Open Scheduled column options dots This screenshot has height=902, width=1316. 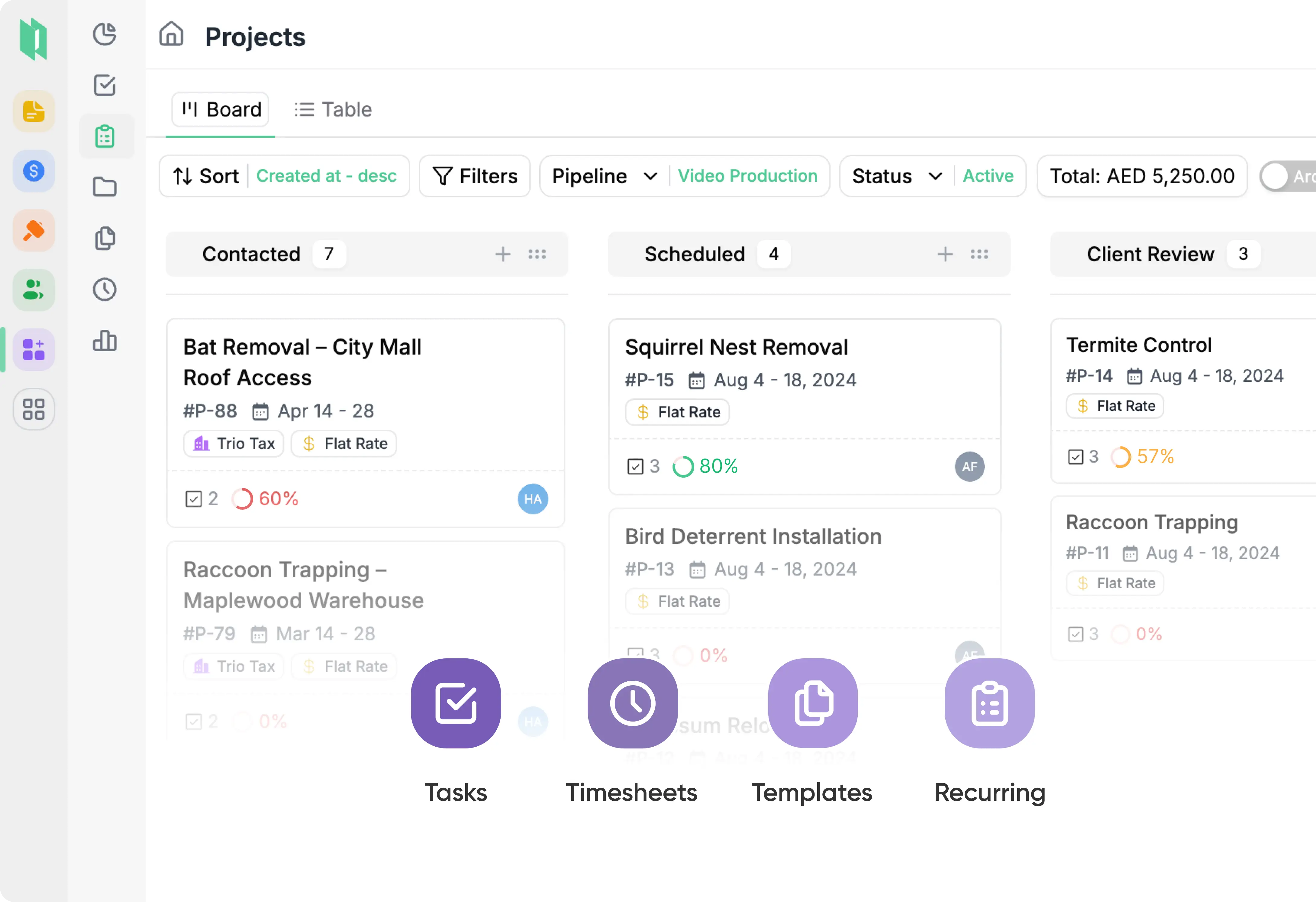979,255
